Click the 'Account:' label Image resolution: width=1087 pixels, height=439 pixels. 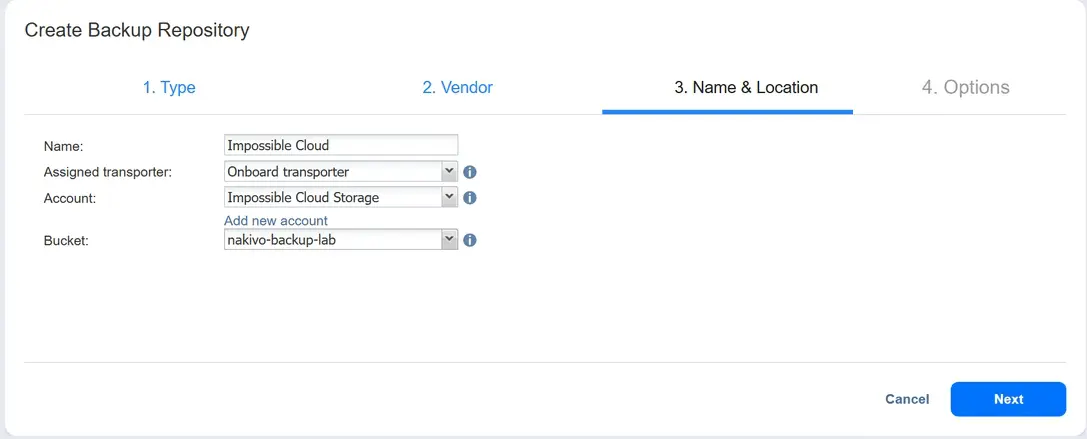pos(69,198)
